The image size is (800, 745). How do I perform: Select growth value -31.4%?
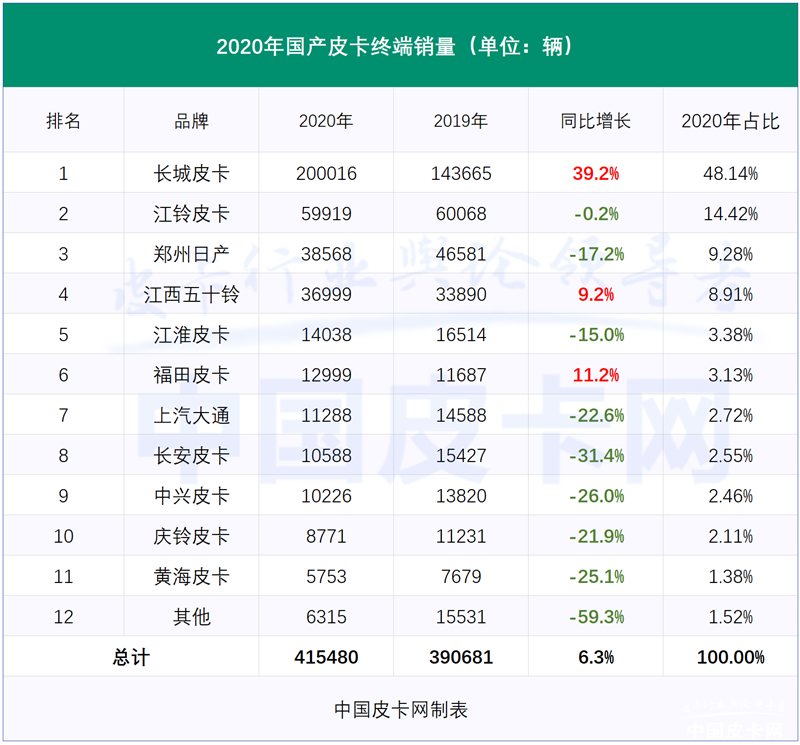pos(596,456)
